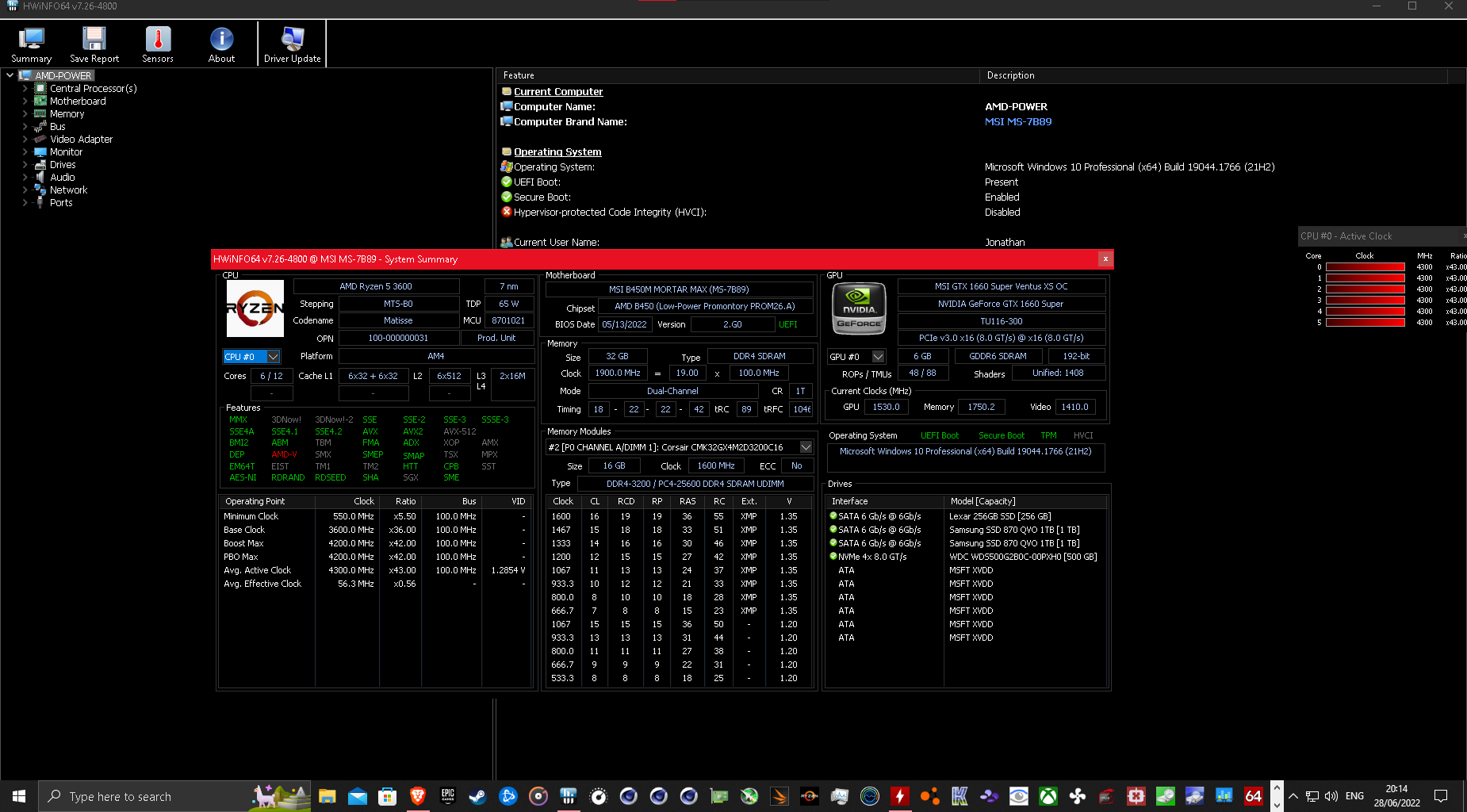Viewport: 1467px width, 812px height.
Task: Open the volume control in the system tray
Action: (1331, 796)
